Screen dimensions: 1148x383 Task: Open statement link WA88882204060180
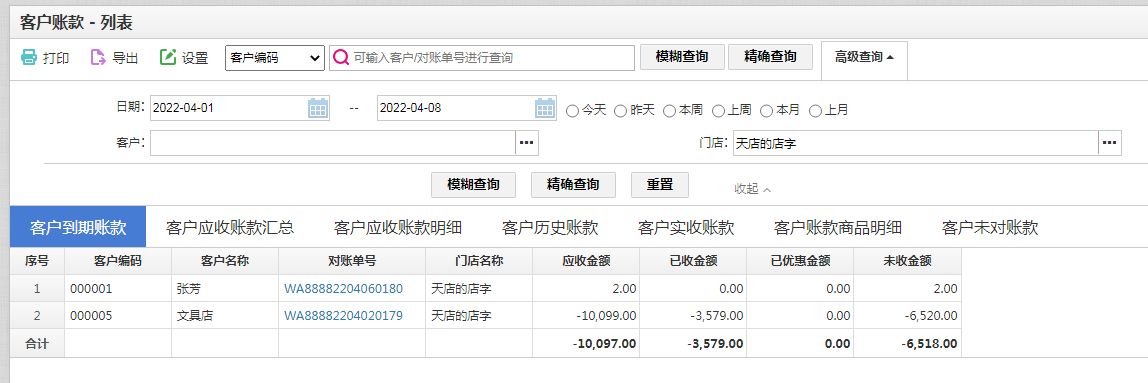343,289
